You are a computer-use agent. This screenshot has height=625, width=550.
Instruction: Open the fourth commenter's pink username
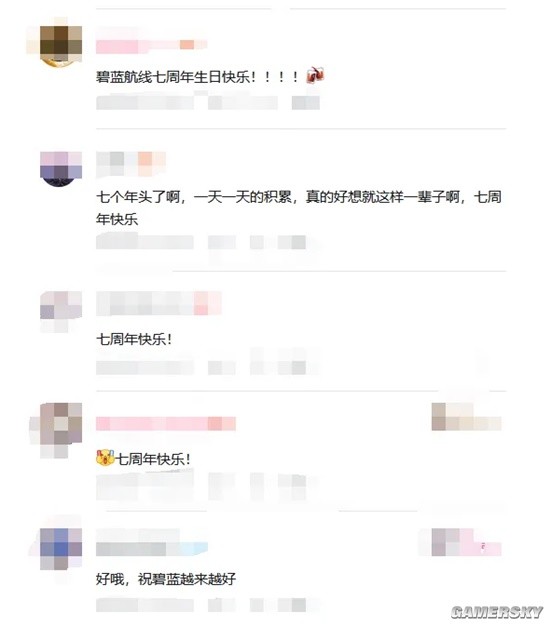[166, 424]
